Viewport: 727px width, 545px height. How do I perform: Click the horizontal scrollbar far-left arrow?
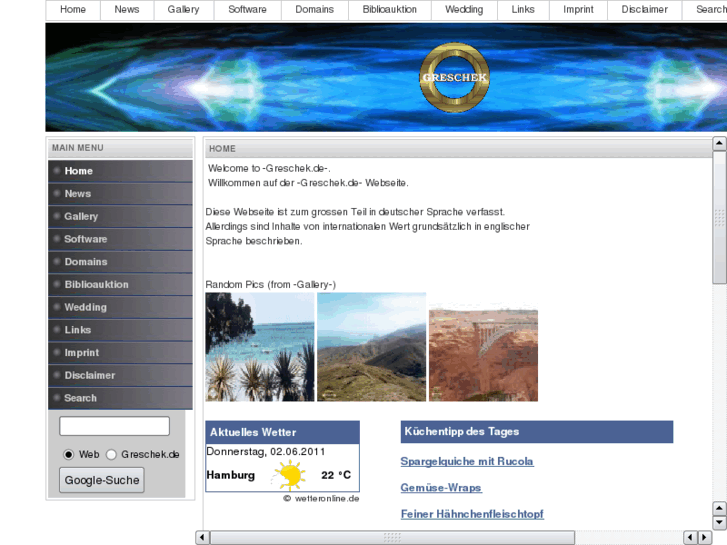click(x=202, y=537)
